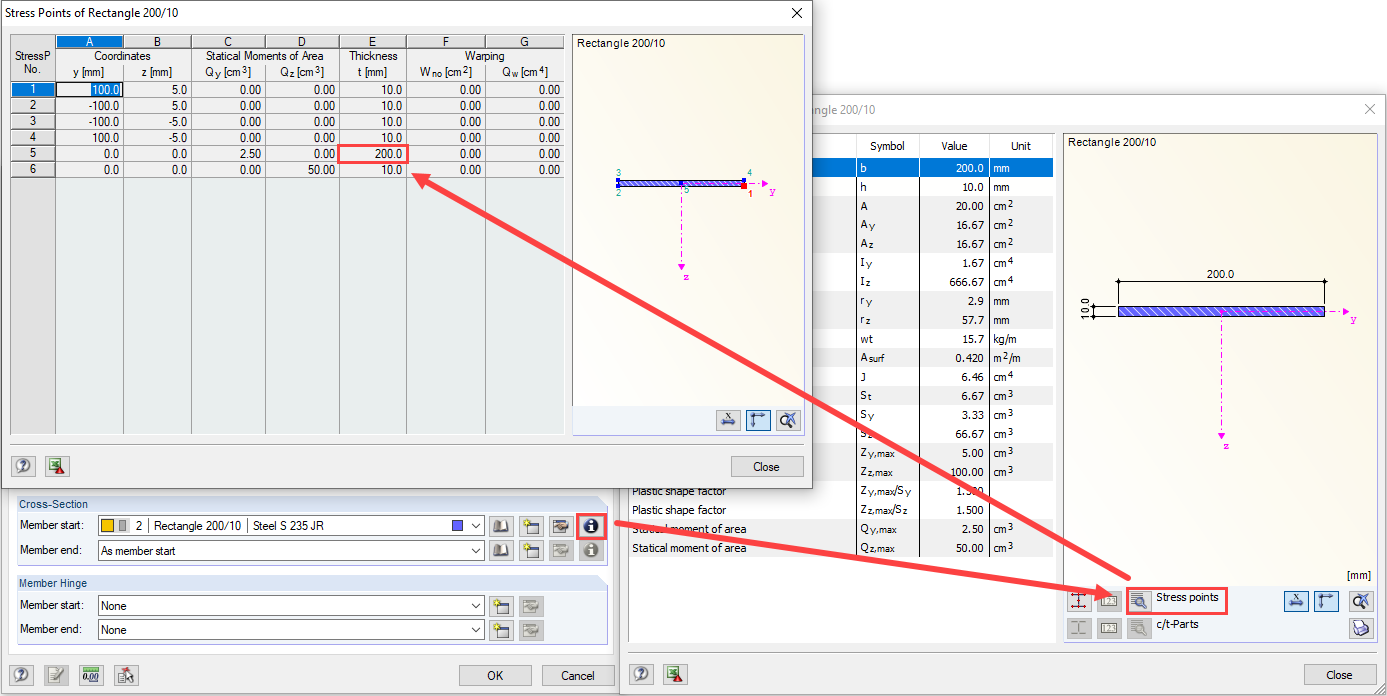1387x696 pixels.
Task: Reset zoom in the Stress Points graphic
Action: tap(788, 420)
